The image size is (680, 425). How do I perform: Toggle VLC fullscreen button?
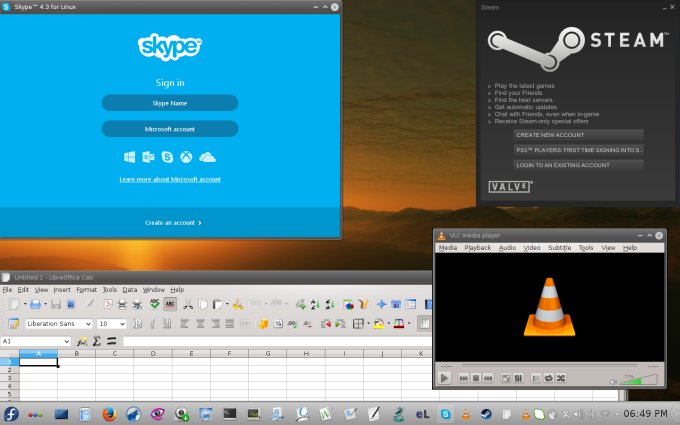[x=505, y=378]
